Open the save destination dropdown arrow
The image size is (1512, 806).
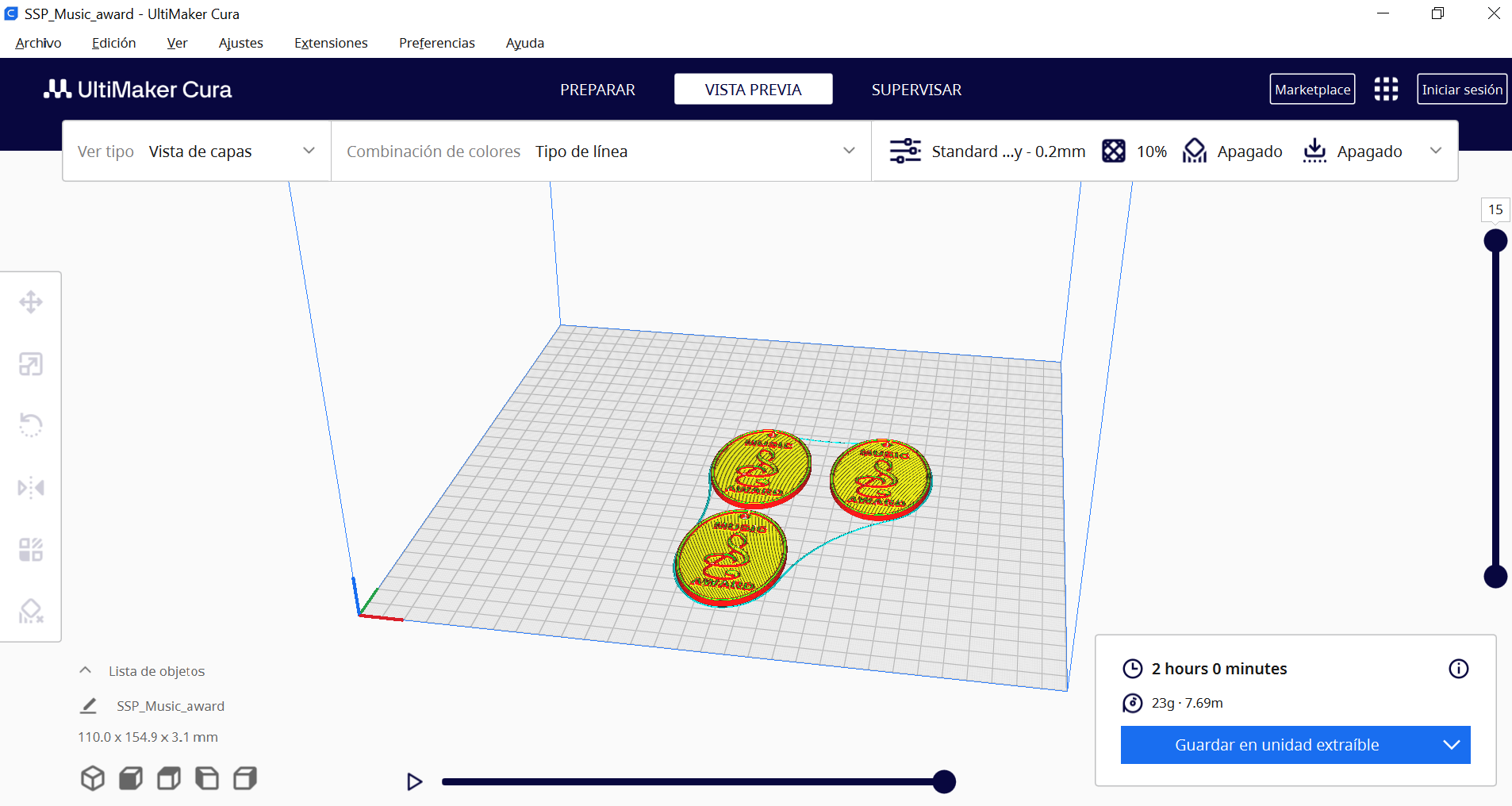tap(1451, 745)
